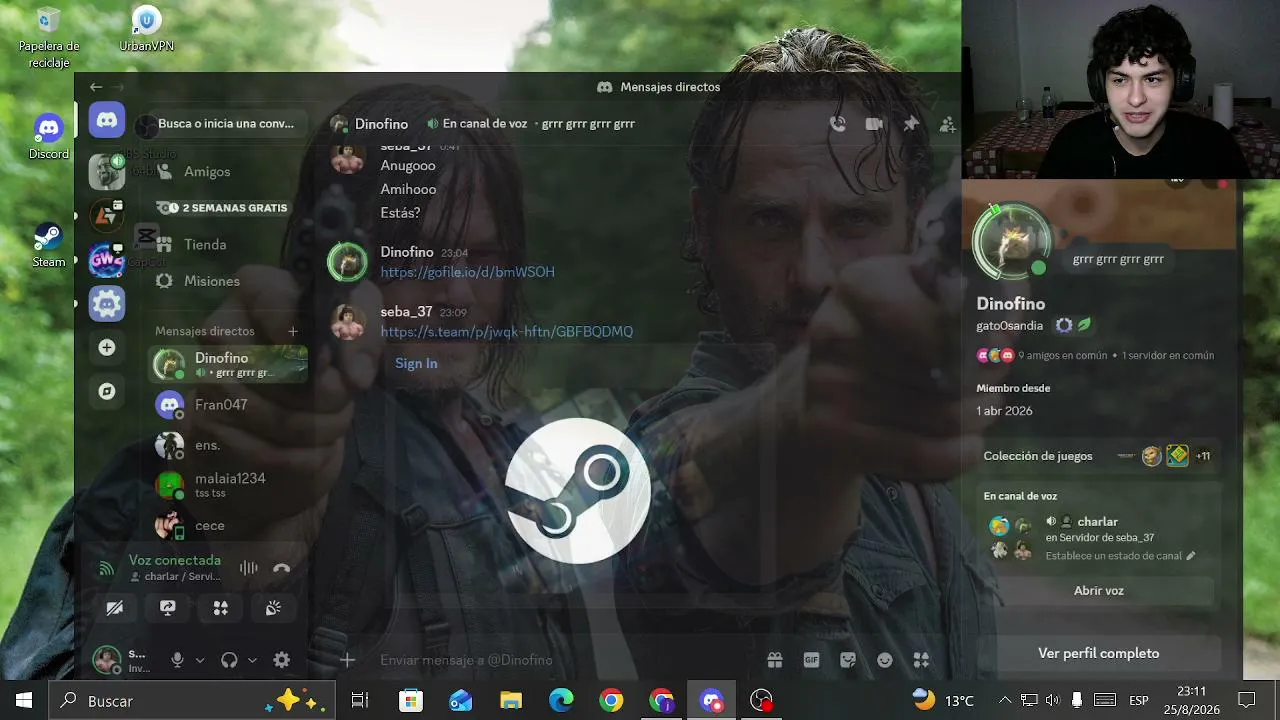Open Dinofino's profile avatar in panel
The width and height of the screenshot is (1280, 720).
tap(1012, 242)
